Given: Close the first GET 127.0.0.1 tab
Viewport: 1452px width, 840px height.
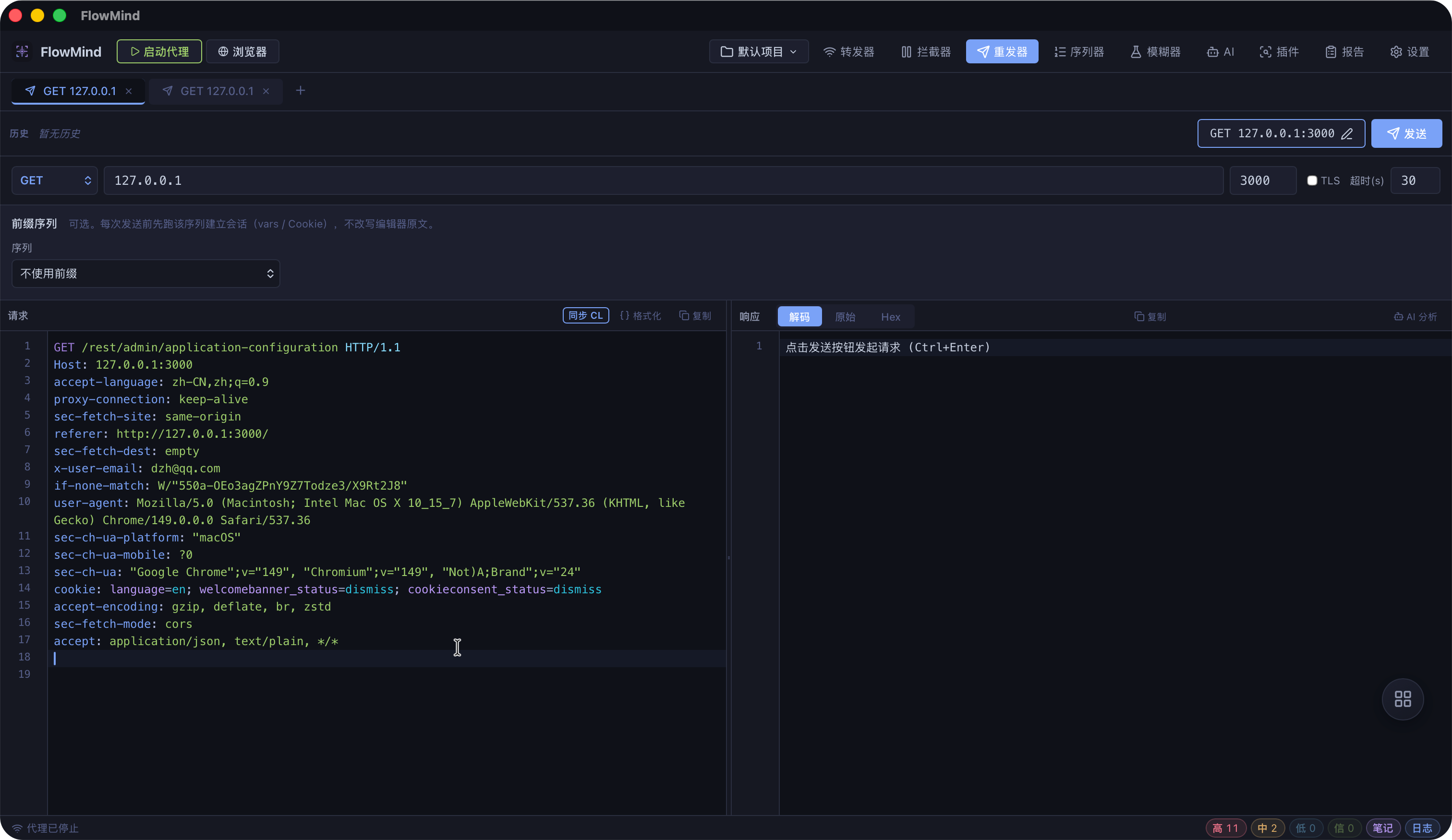Looking at the screenshot, I should coord(129,91).
